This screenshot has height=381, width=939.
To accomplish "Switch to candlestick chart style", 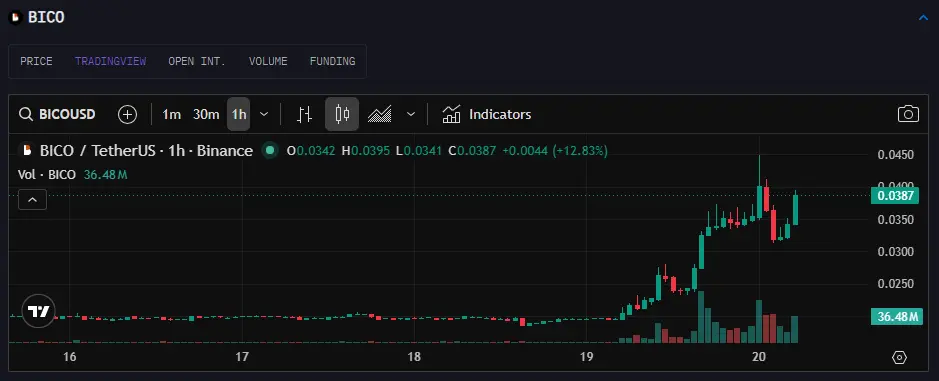I will [342, 114].
